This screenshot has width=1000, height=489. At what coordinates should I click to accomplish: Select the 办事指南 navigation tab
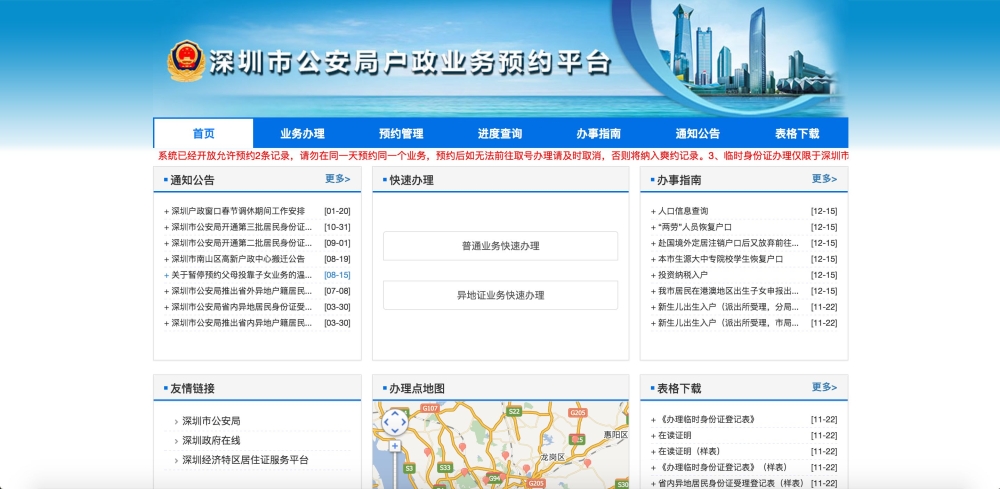[x=599, y=133]
